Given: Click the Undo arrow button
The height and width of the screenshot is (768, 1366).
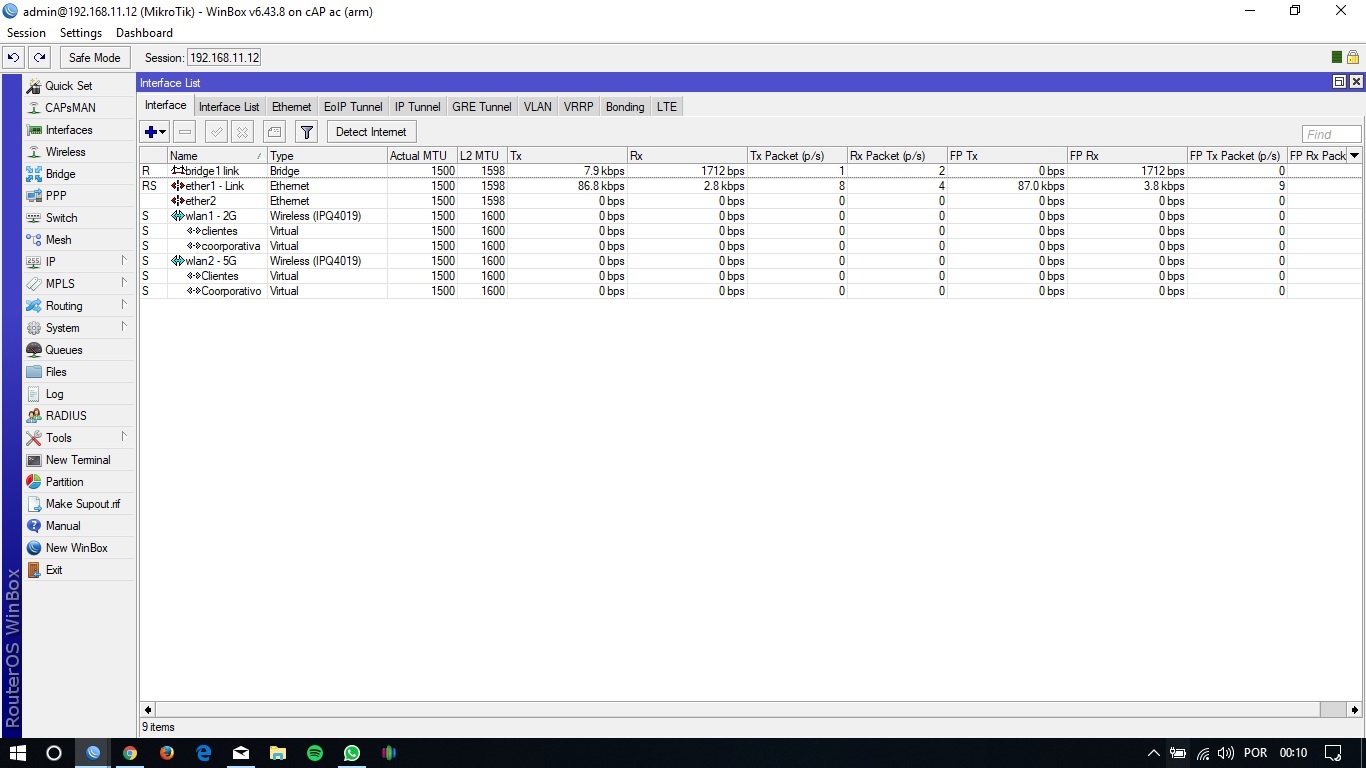Looking at the screenshot, I should 14,58.
